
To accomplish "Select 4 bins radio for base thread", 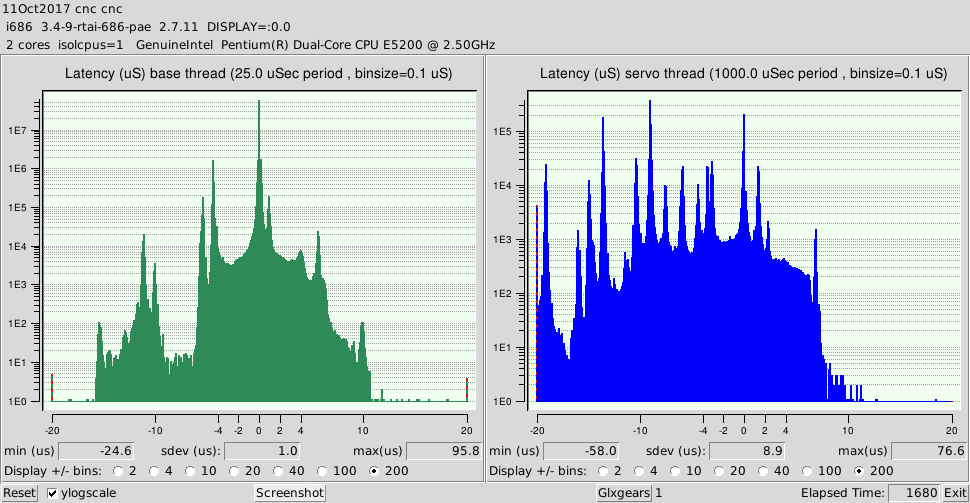I will pos(154,471).
